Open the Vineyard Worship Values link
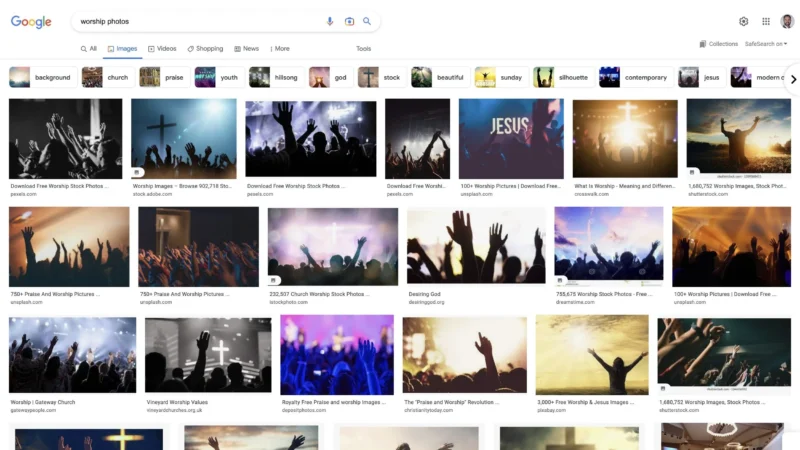The image size is (800, 450). tap(177, 402)
